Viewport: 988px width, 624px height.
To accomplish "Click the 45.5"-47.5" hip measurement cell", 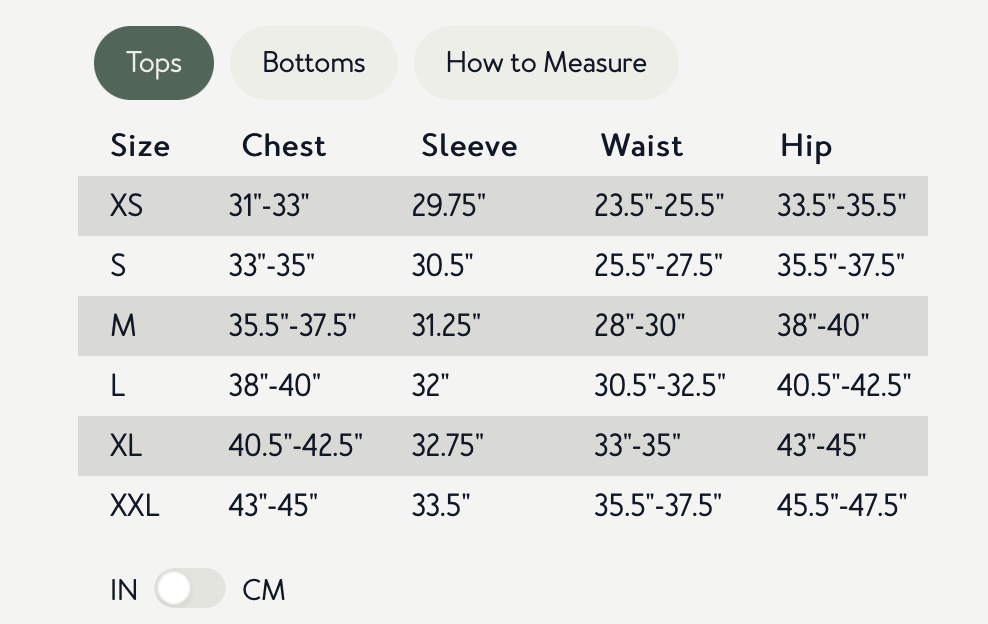I will [842, 505].
